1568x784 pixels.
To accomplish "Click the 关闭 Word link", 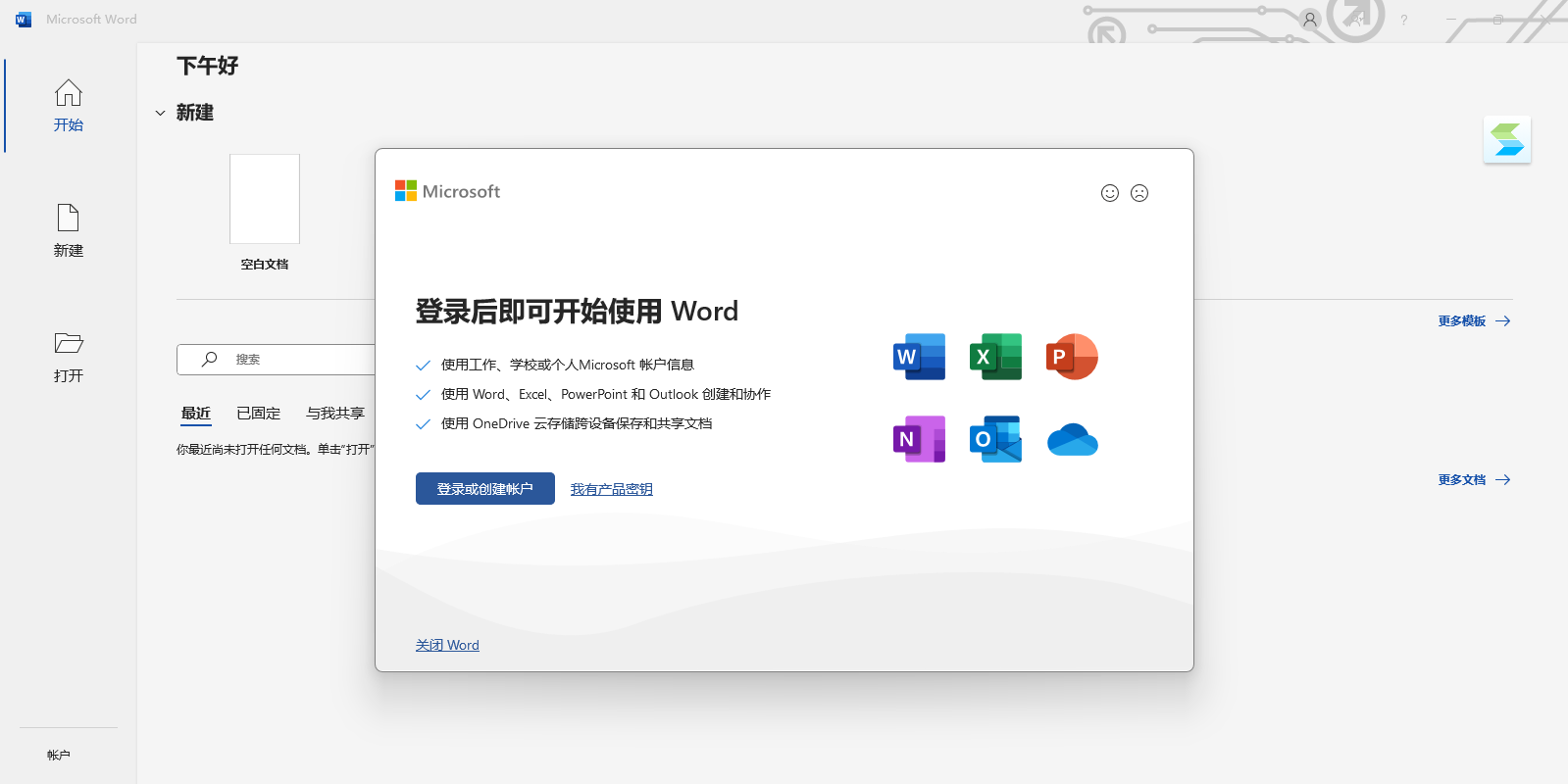I will [x=447, y=645].
